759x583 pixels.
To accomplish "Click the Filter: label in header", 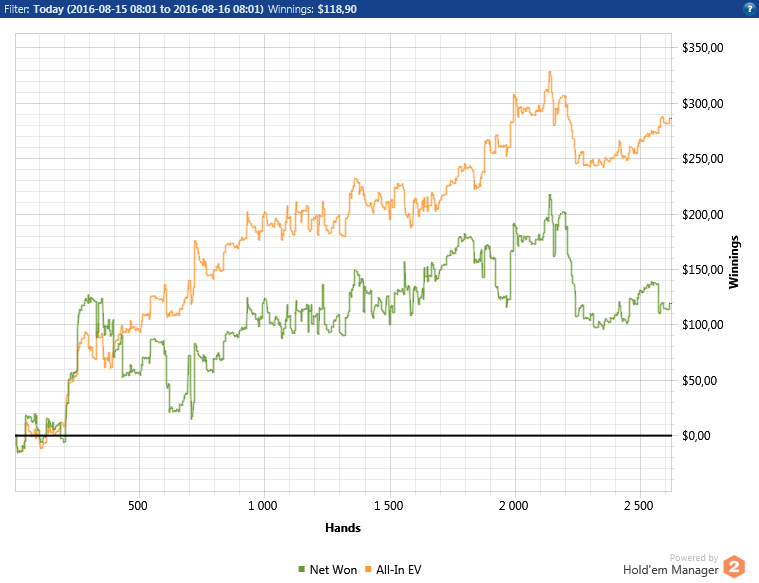I will click(16, 9).
